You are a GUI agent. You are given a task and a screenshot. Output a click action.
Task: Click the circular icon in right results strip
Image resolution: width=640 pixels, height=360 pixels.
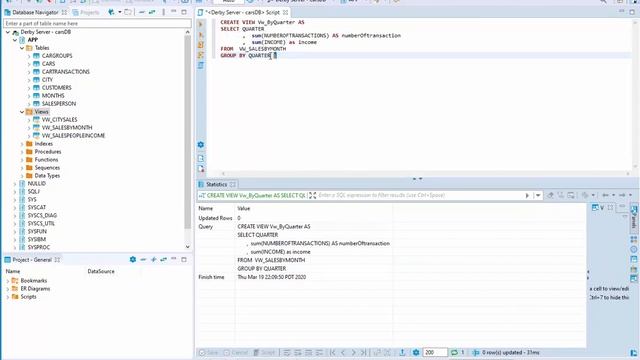pos(634,249)
